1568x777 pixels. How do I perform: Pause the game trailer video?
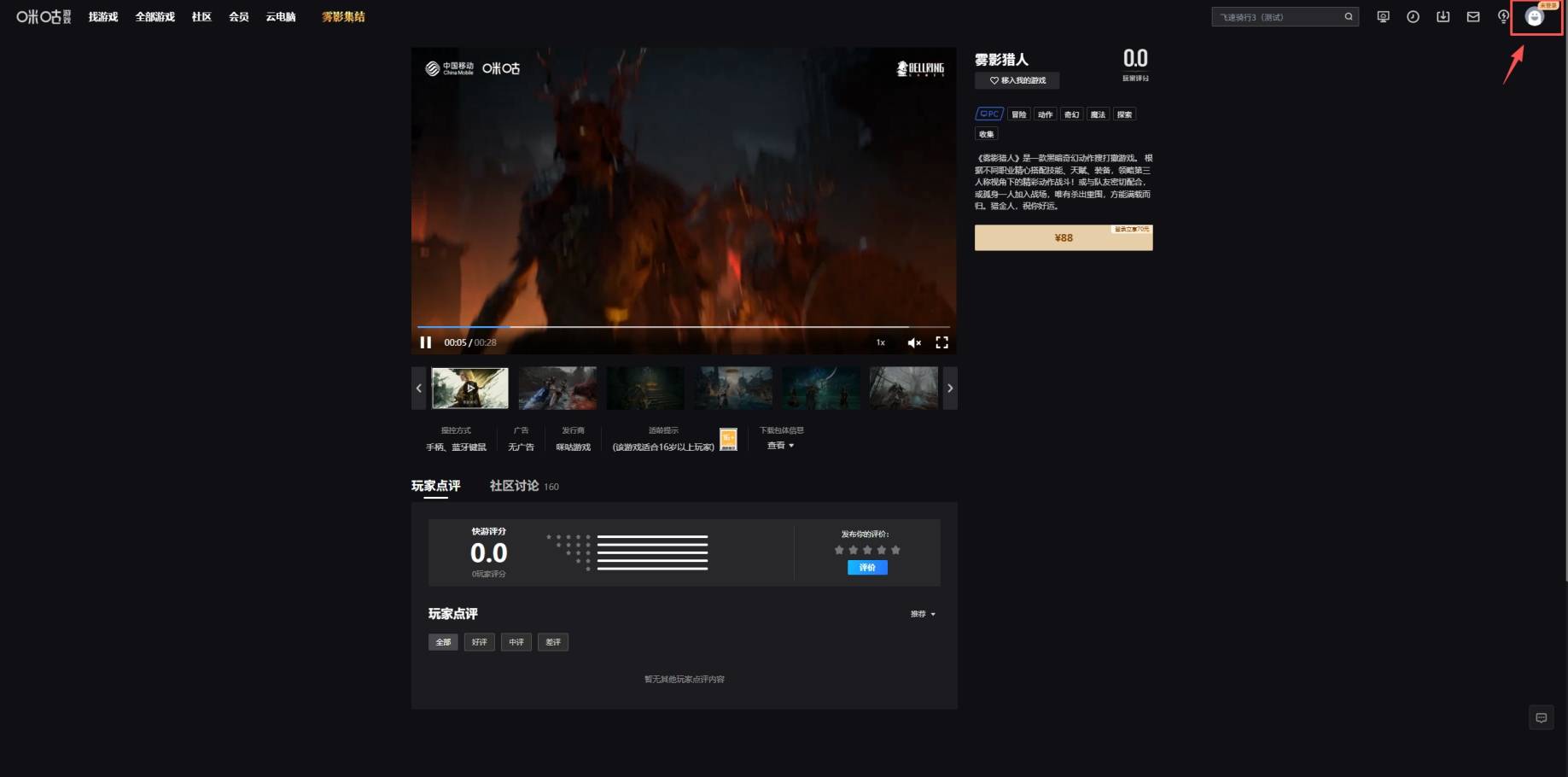point(426,342)
